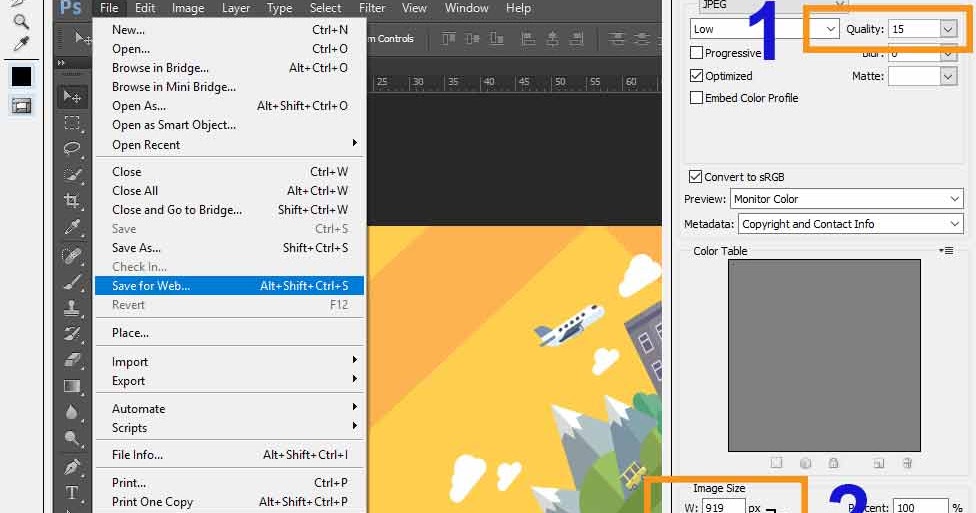Select the Brush tool
Viewport: 976px width, 513px height.
coord(72,282)
